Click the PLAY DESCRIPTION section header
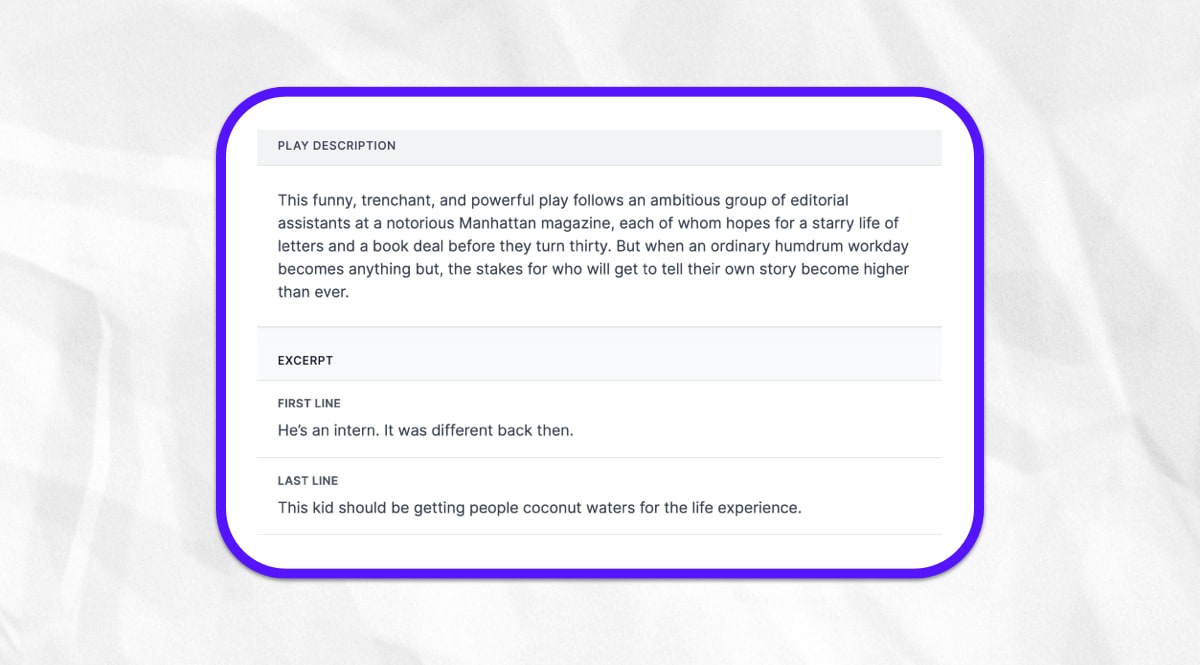The height and width of the screenshot is (665, 1200). pos(336,146)
